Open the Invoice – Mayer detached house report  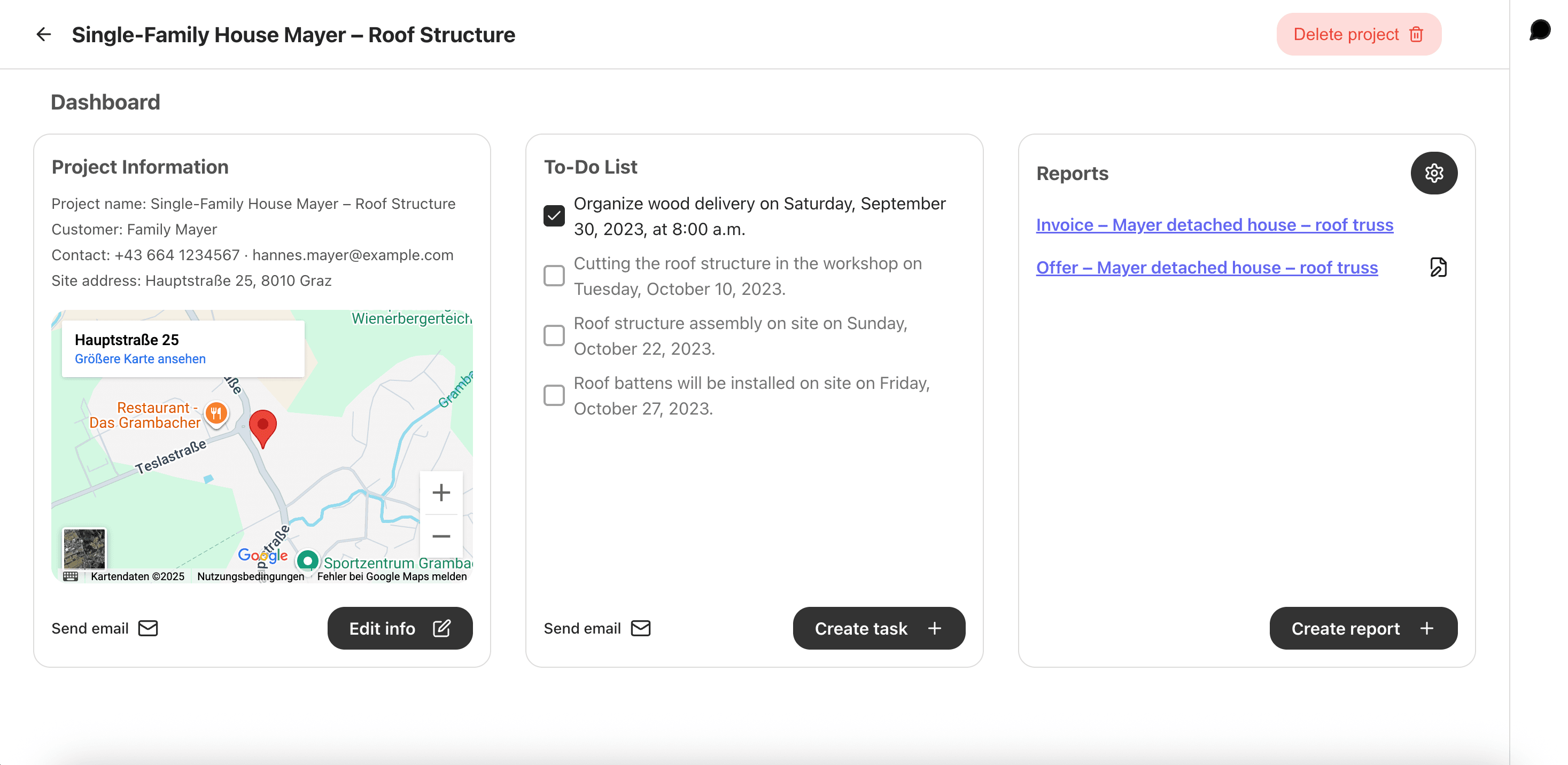pyautogui.click(x=1214, y=224)
